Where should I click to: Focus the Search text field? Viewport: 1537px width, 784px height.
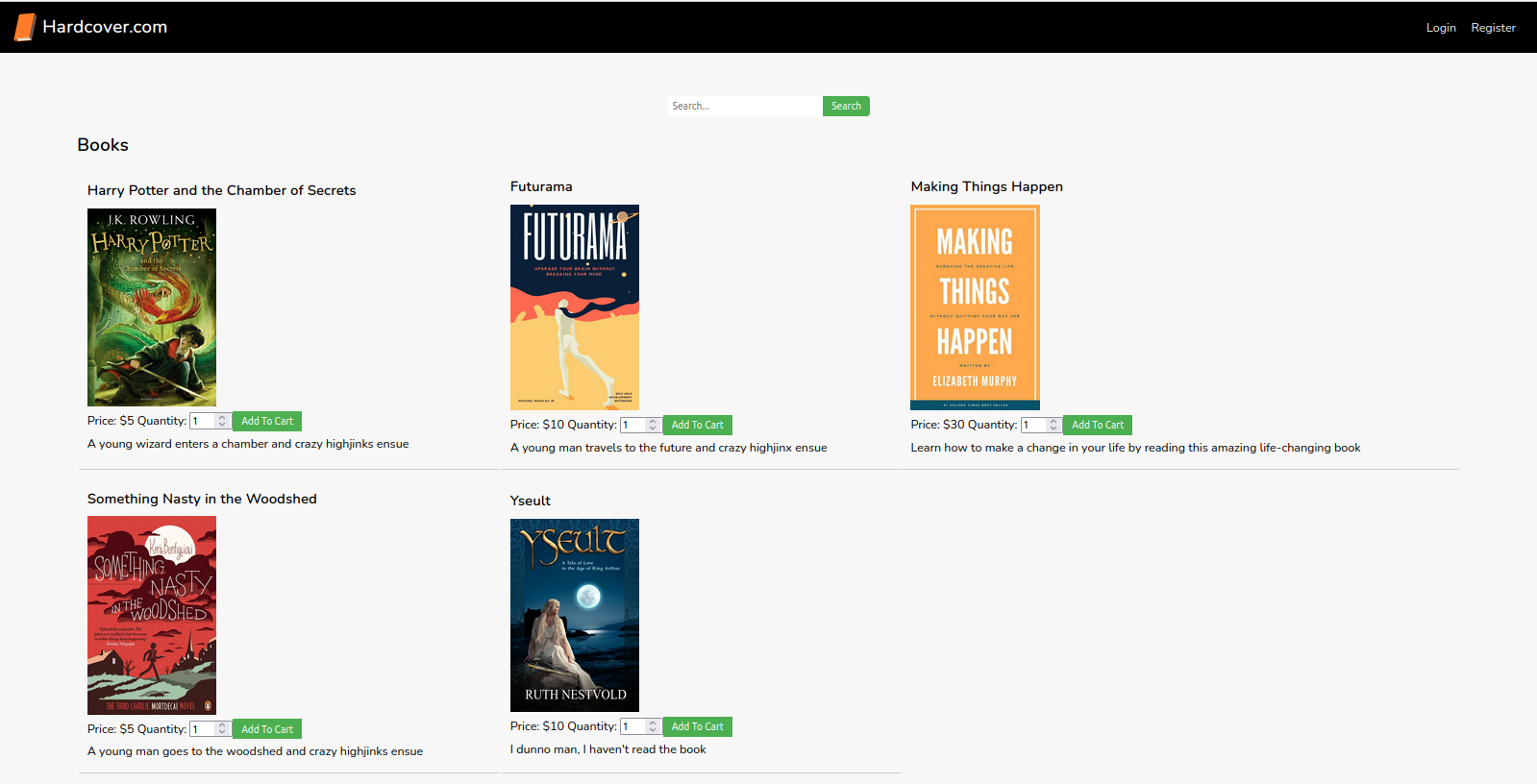click(x=745, y=106)
